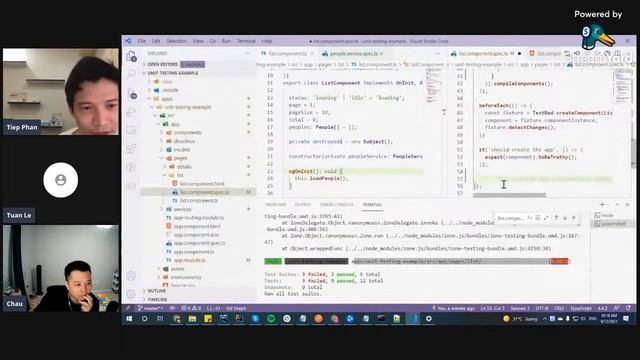Click the TypeScript language mode in status bar

[x=581, y=308]
